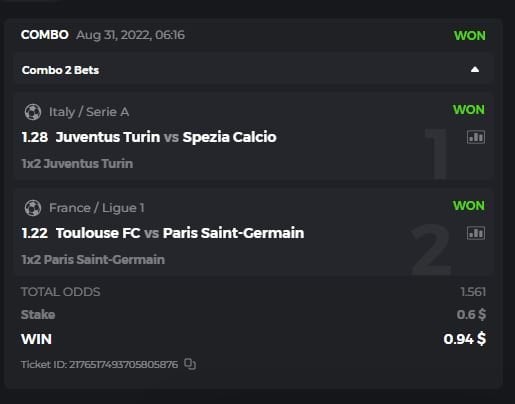Viewport: 515px width, 404px height.
Task: Click the 1.22 odds value
Action: (x=35, y=233)
